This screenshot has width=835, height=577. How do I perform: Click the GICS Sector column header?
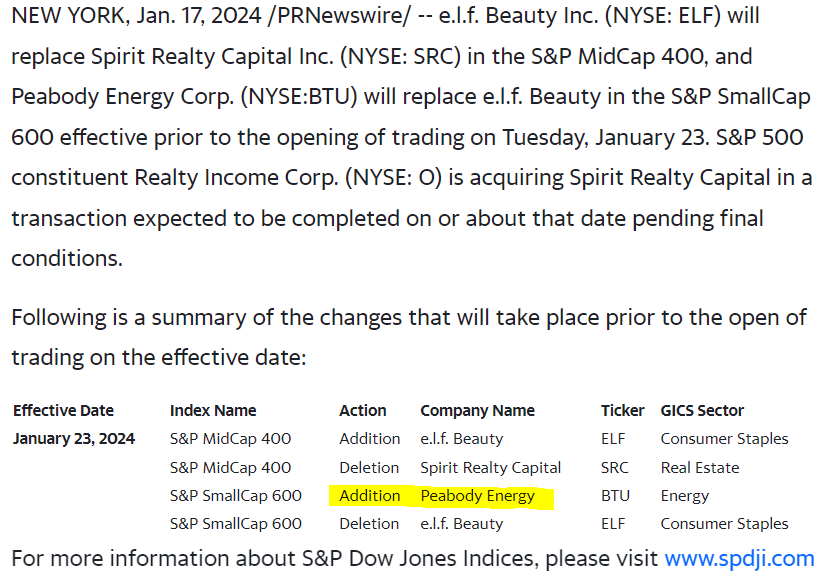[x=702, y=410]
